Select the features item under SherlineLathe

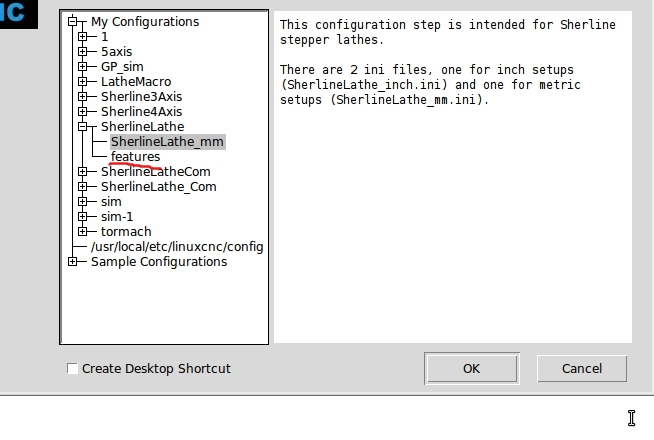(x=135, y=157)
